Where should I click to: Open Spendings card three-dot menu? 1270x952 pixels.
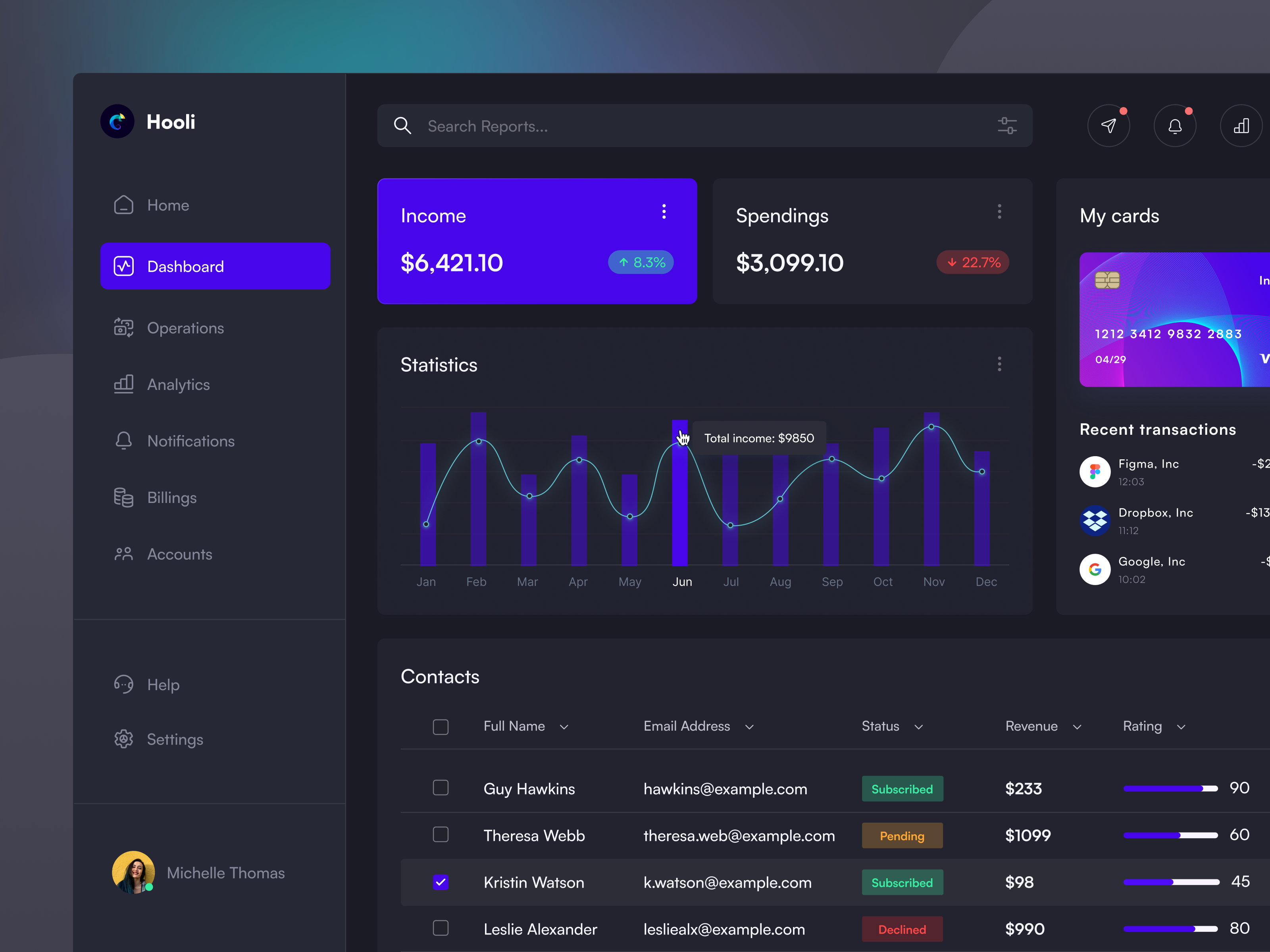999,211
